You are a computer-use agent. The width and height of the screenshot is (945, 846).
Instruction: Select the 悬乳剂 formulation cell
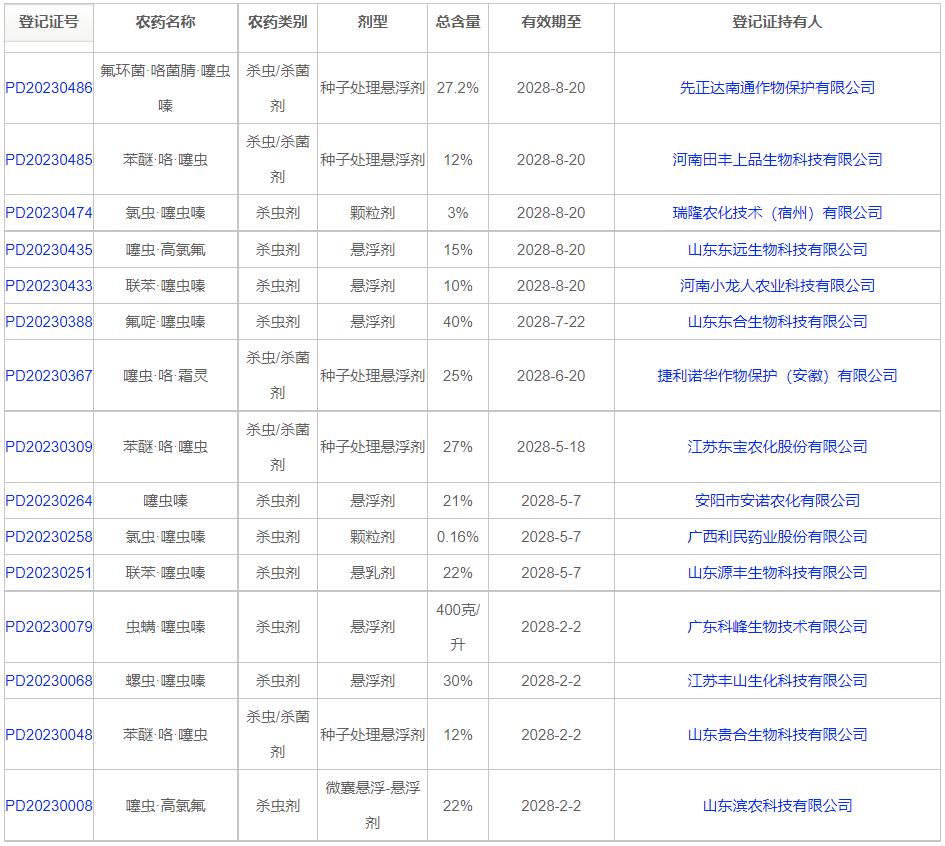click(x=372, y=572)
